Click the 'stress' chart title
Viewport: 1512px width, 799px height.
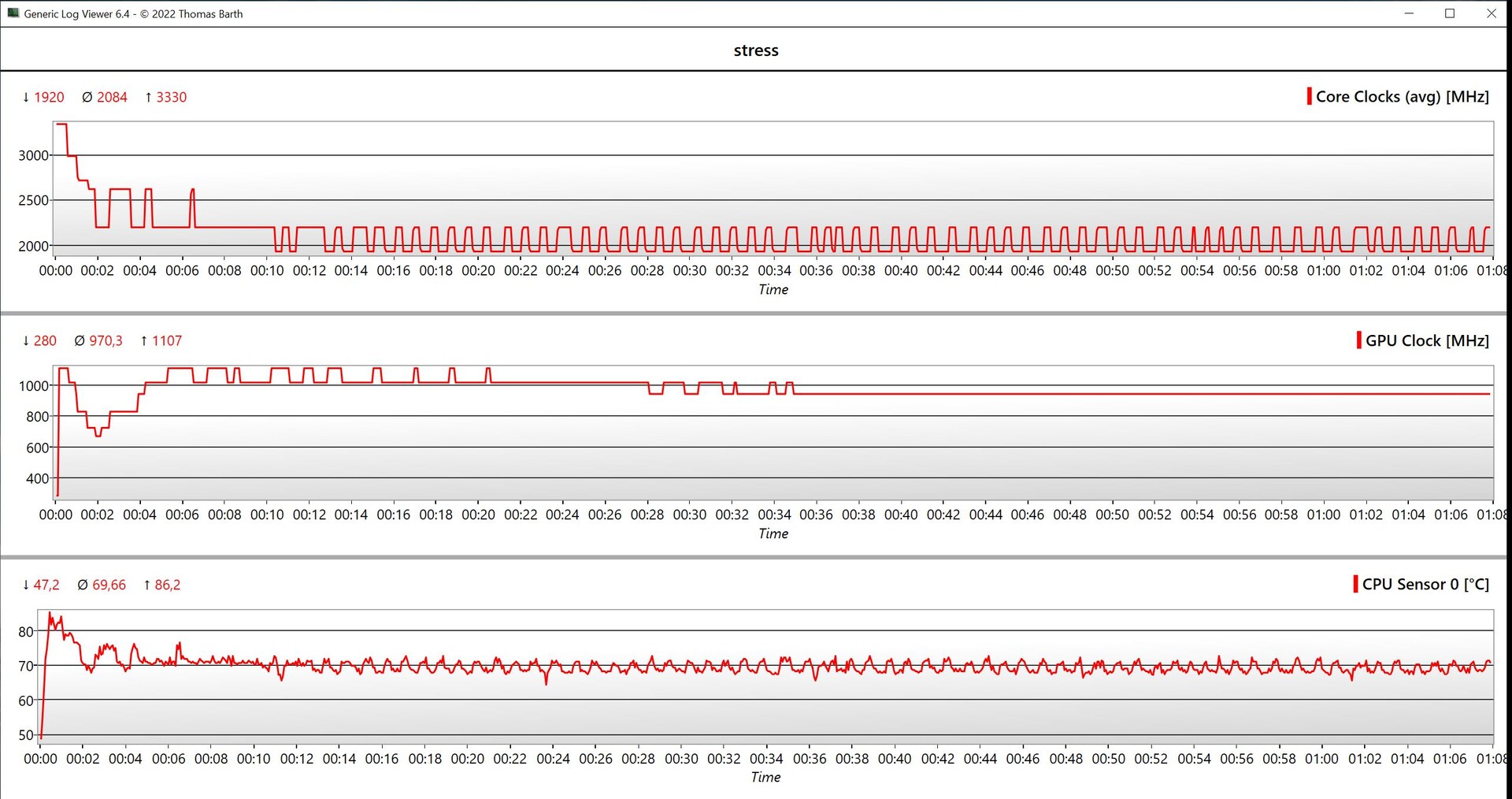[756, 50]
